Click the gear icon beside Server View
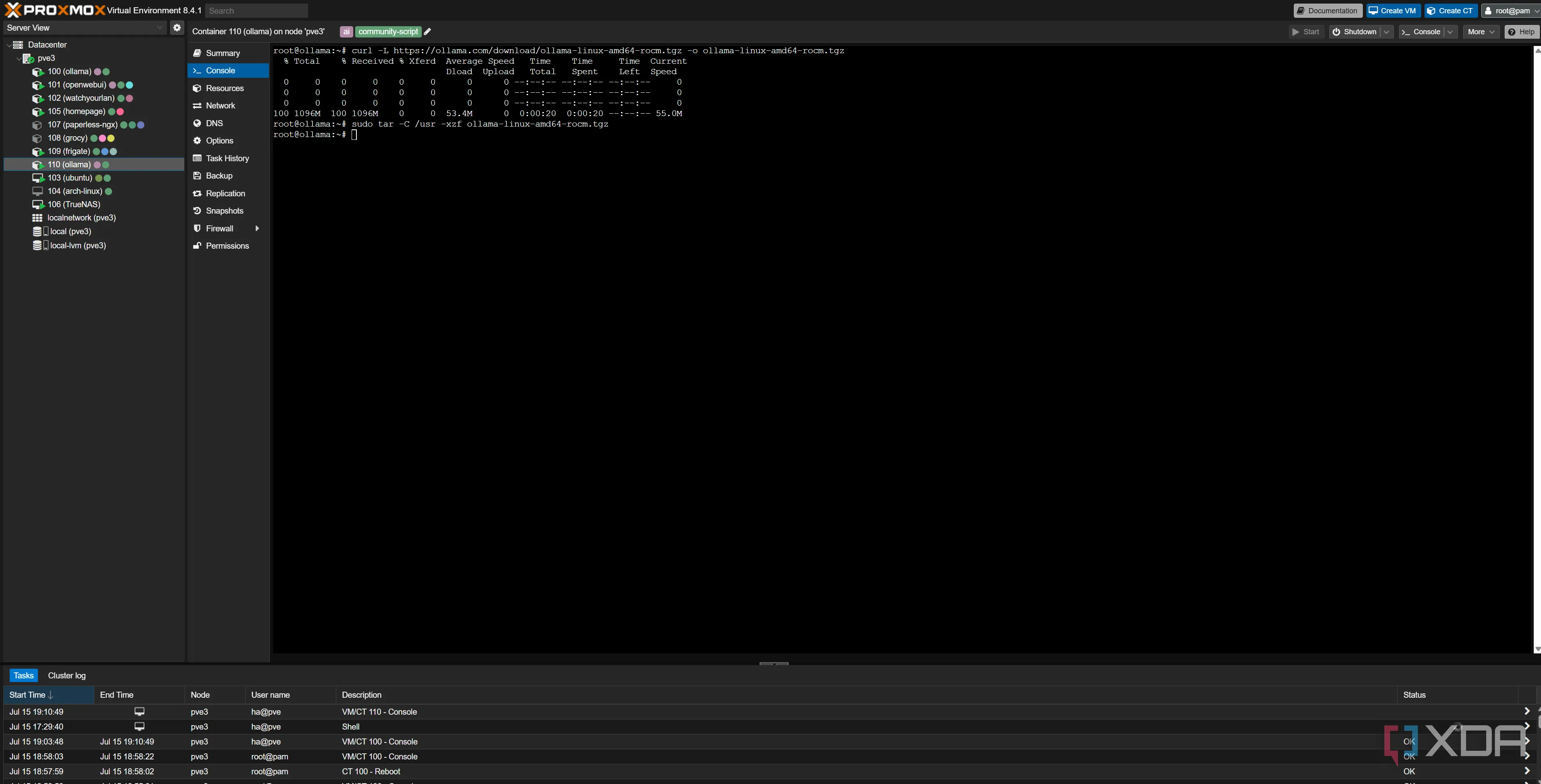Screen dimensions: 1541x784 click(177, 27)
